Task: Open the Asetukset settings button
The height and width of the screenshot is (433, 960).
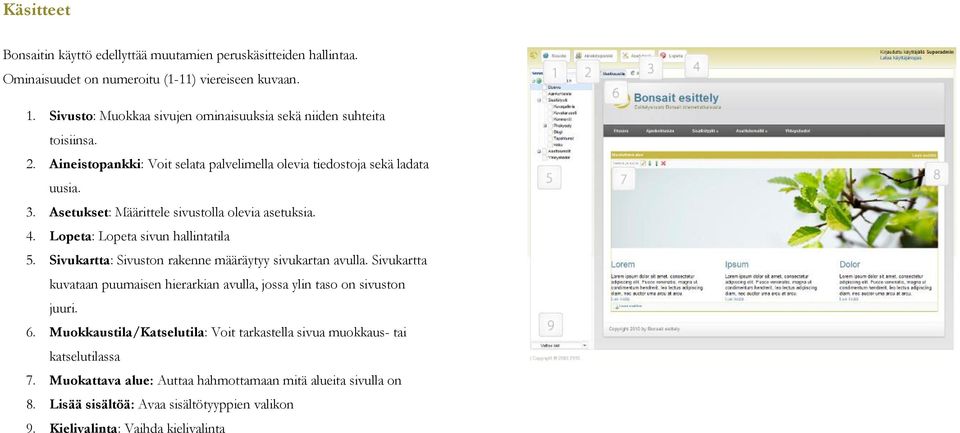Action: [638, 56]
